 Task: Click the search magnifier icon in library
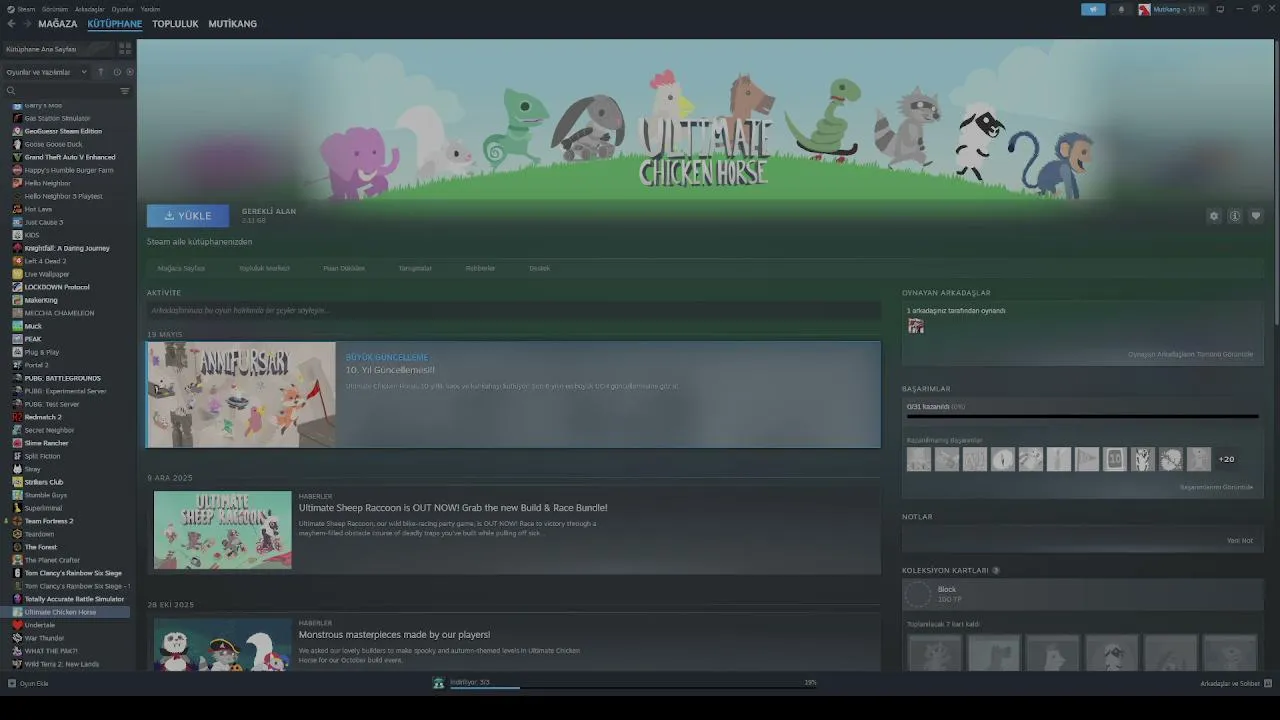[11, 91]
